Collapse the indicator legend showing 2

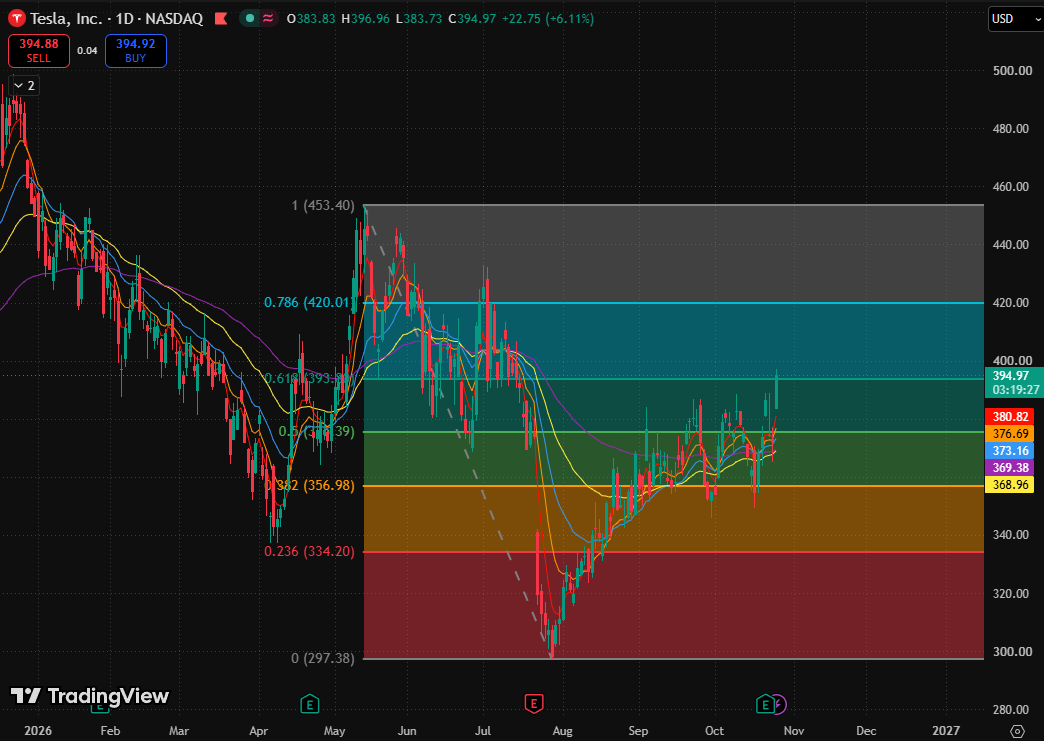(x=24, y=86)
